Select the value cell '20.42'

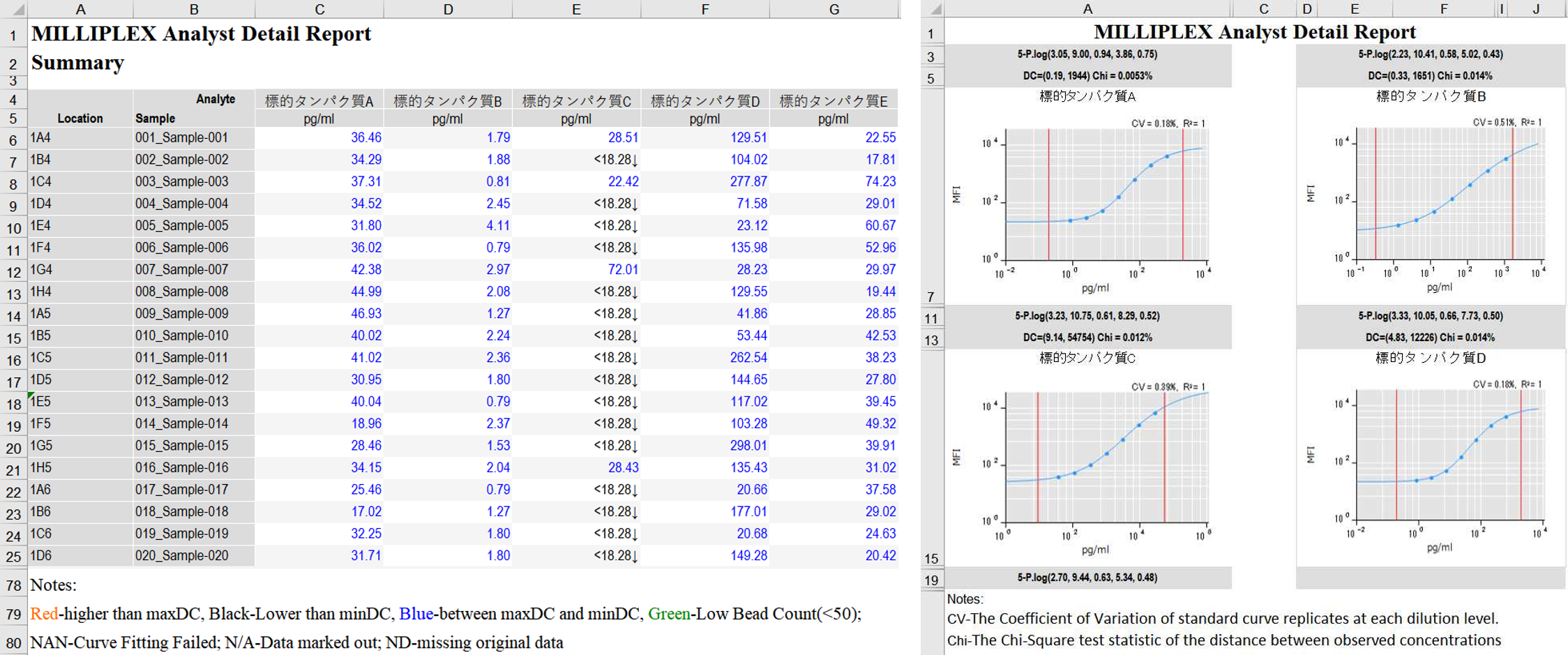click(834, 555)
